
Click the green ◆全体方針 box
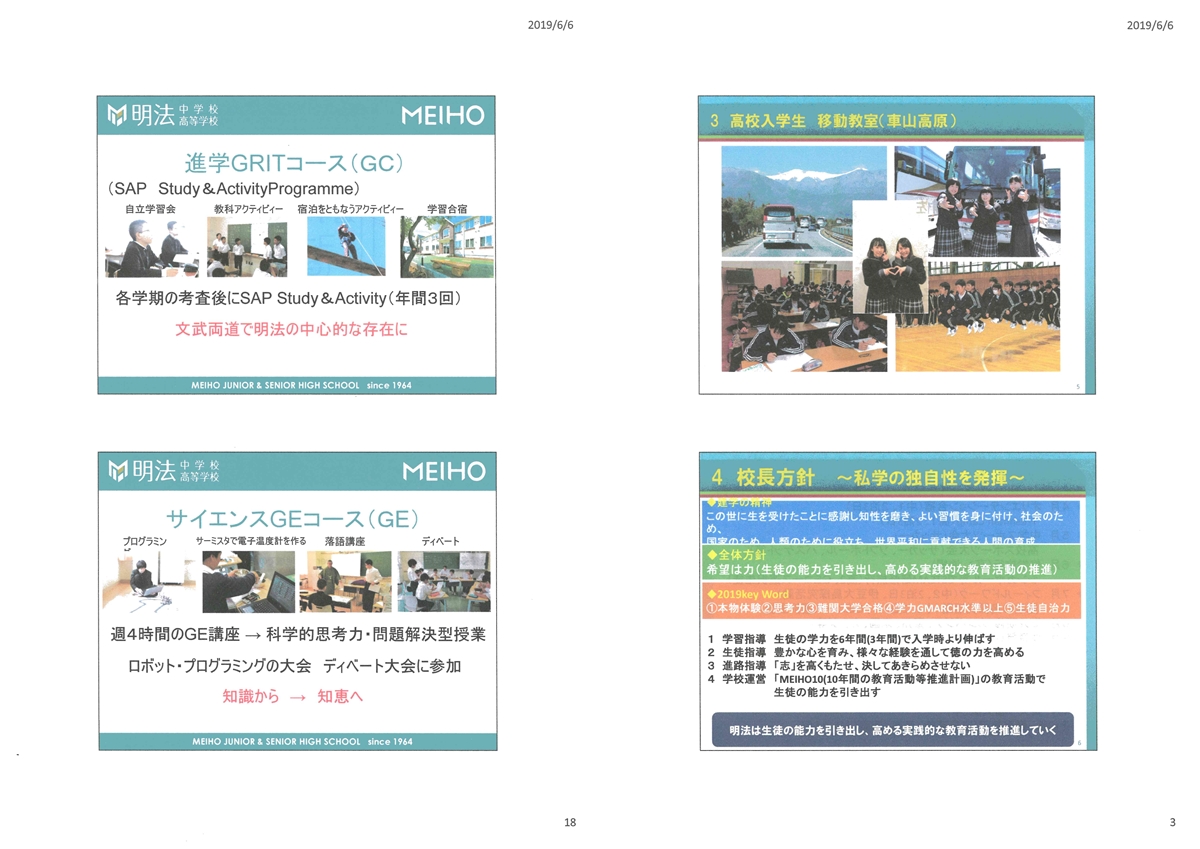[890, 562]
